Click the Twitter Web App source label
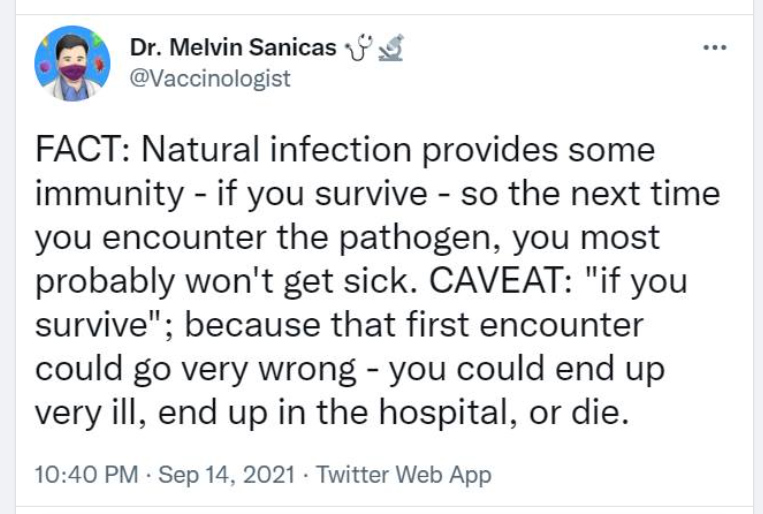Screen dimensions: 763x514 (x=404, y=474)
